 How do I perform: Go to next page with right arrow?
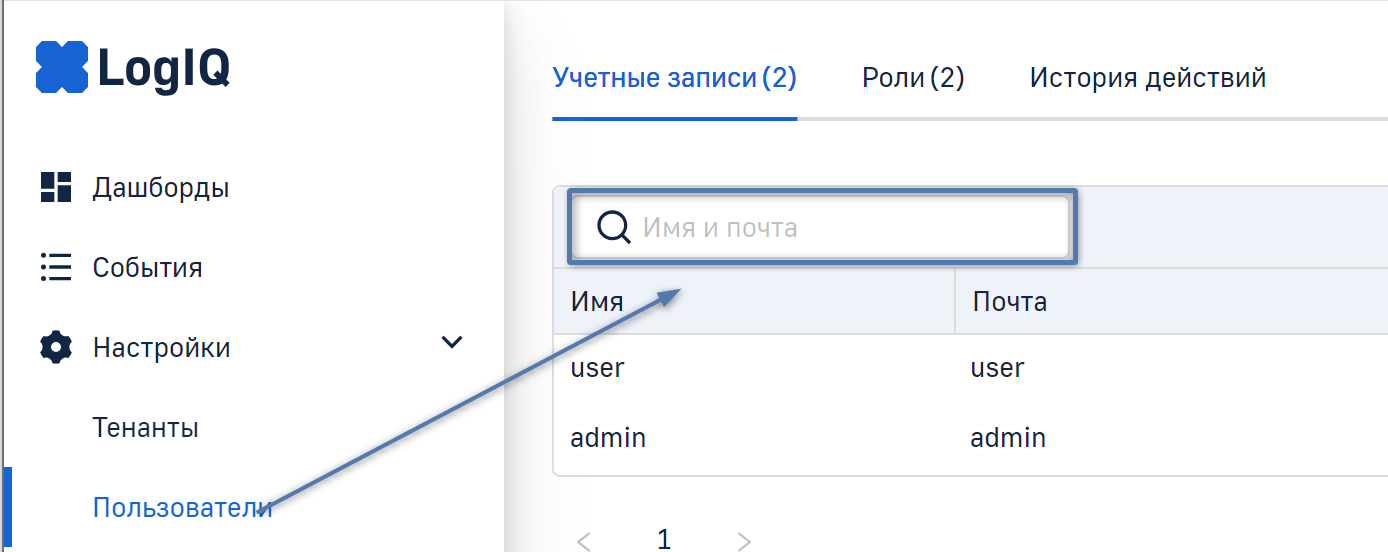744,541
